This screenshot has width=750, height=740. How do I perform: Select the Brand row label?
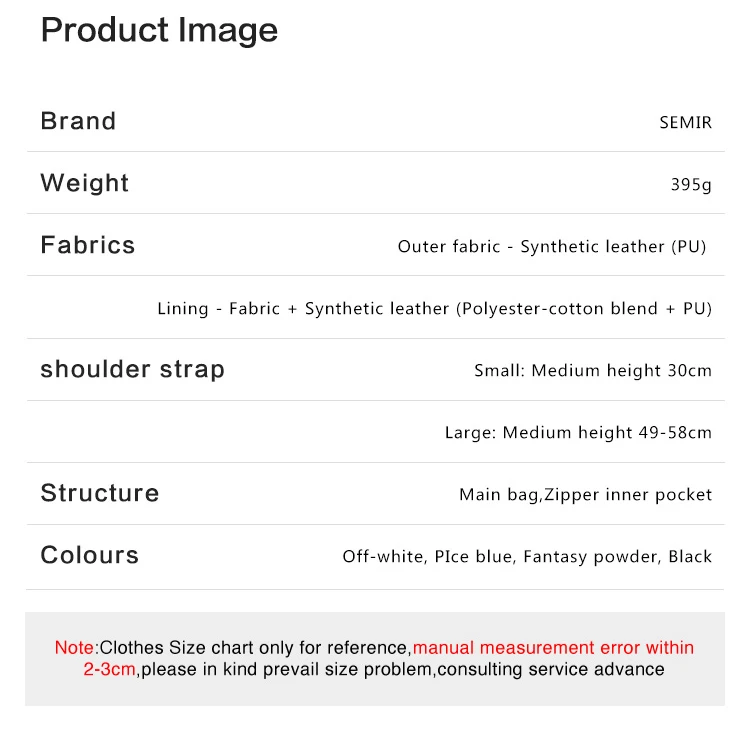click(78, 121)
